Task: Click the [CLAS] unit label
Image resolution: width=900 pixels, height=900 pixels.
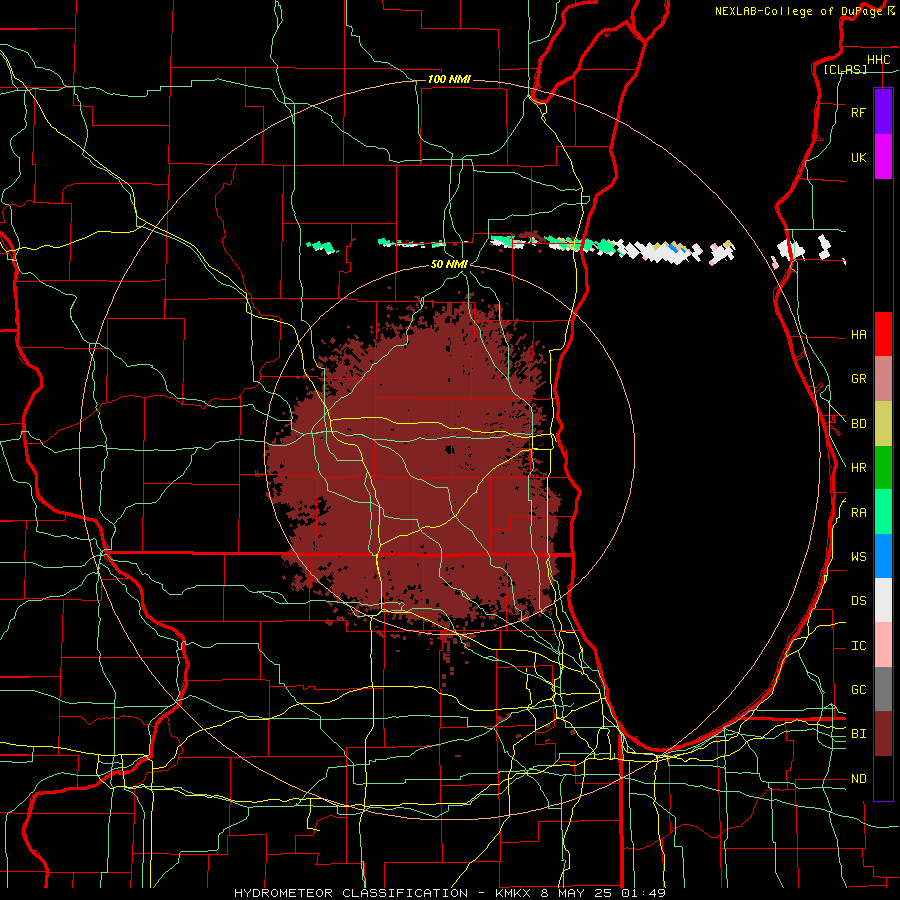Action: (x=845, y=70)
